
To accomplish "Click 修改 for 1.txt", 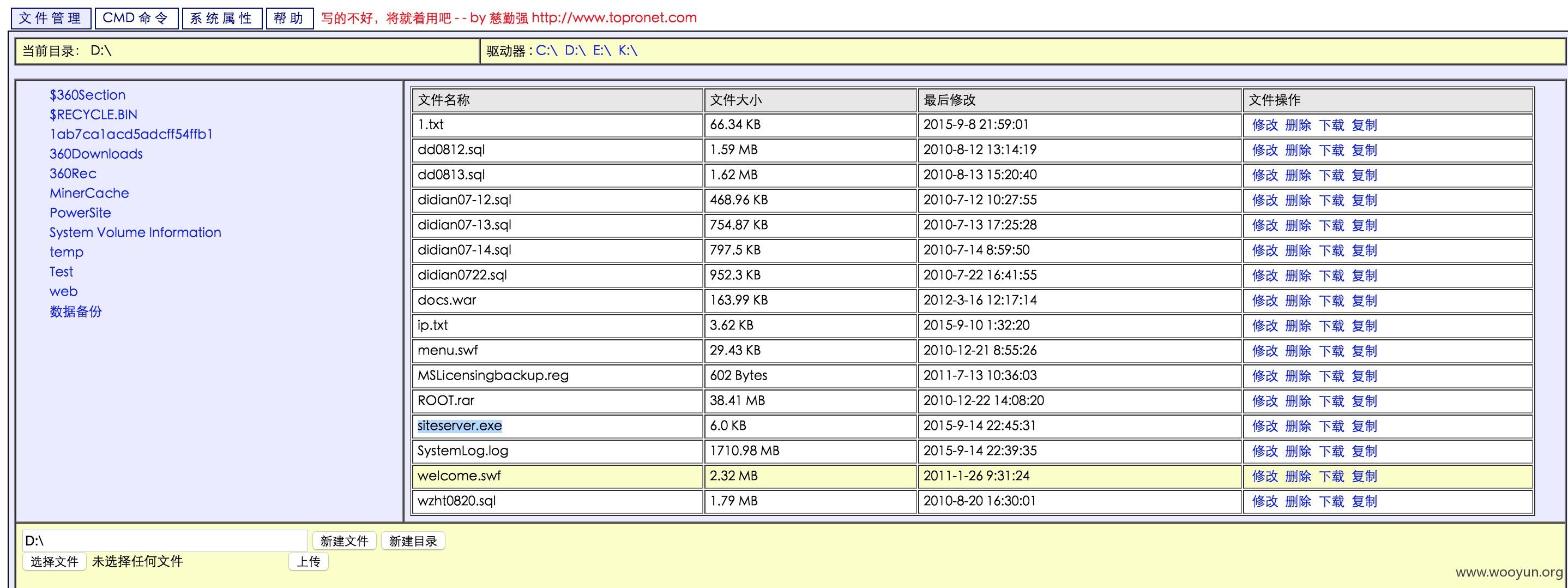I will (x=1265, y=125).
